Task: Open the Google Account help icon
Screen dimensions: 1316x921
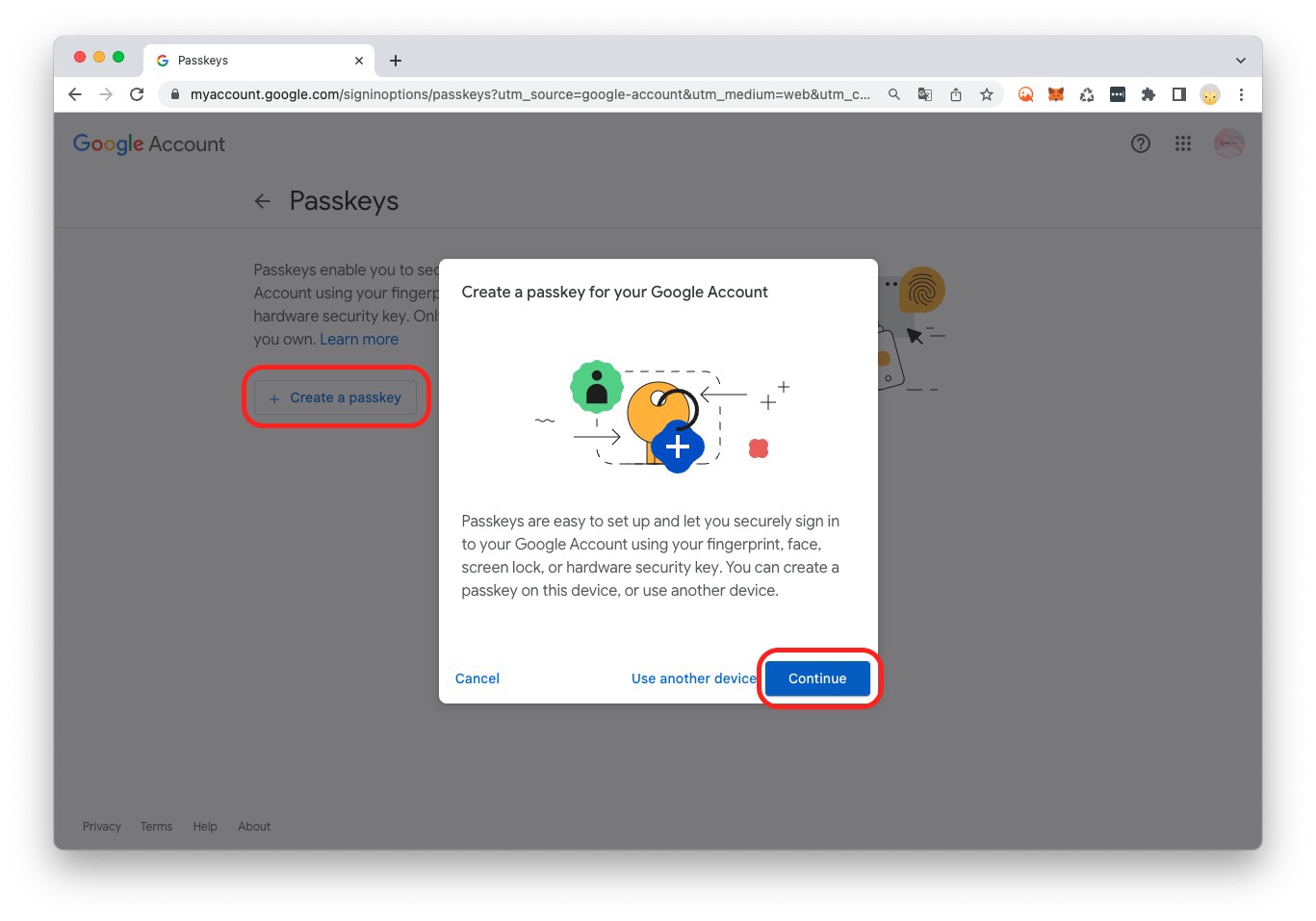Action: click(1141, 143)
